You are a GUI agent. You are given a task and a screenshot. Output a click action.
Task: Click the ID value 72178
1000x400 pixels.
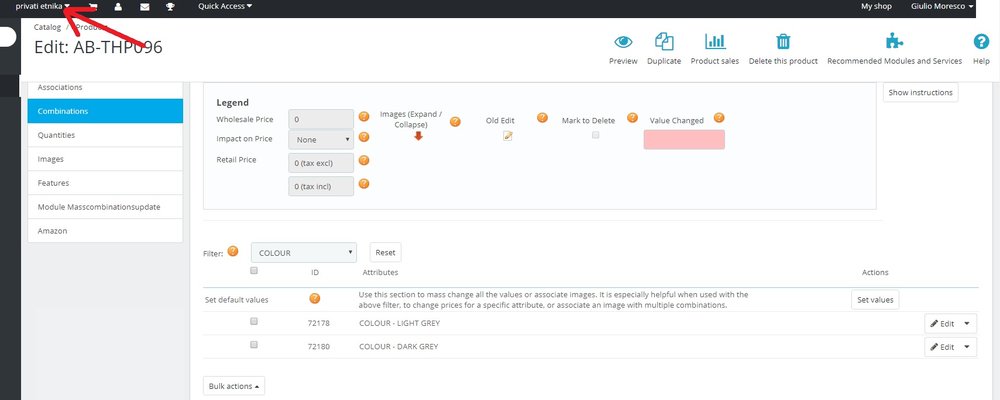[318, 323]
